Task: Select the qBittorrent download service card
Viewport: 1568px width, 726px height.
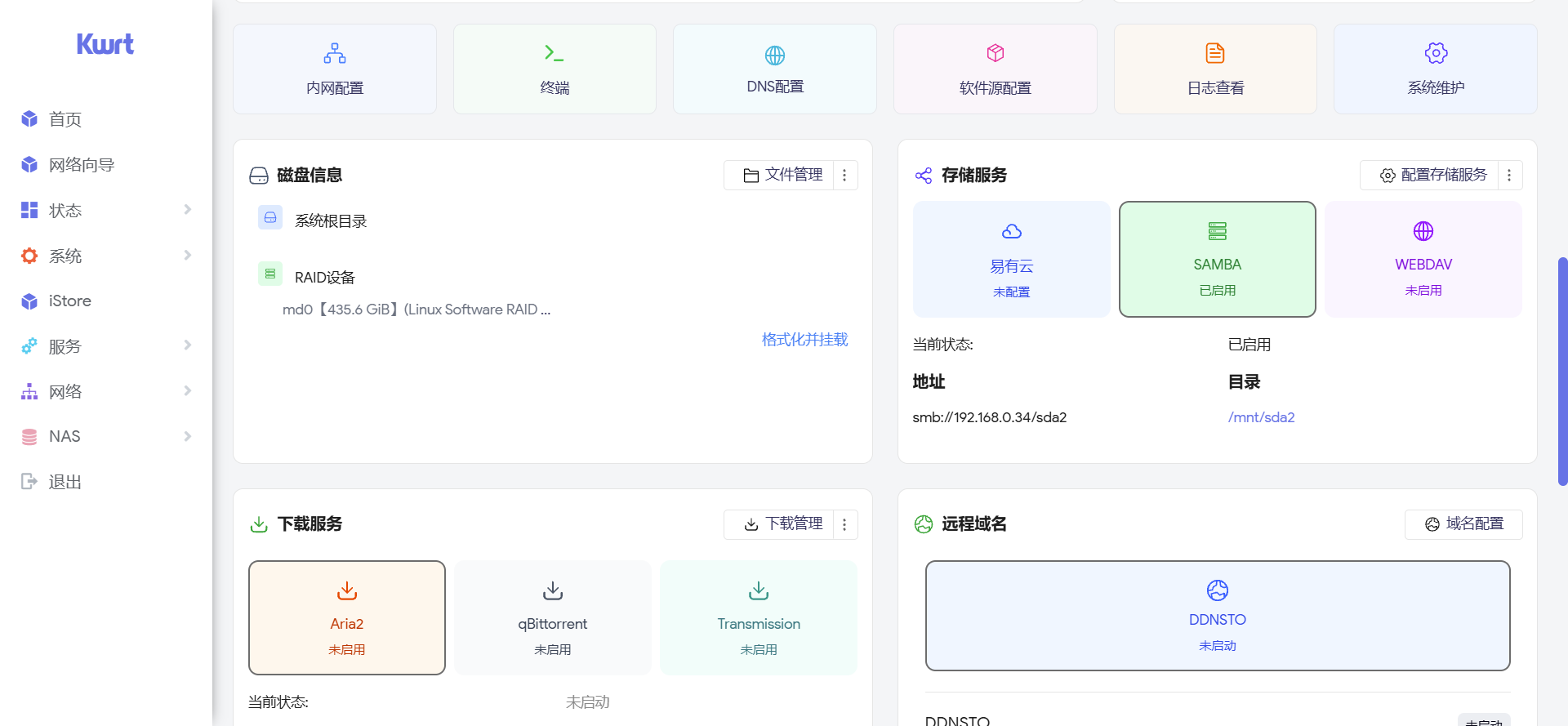Action: tap(553, 618)
